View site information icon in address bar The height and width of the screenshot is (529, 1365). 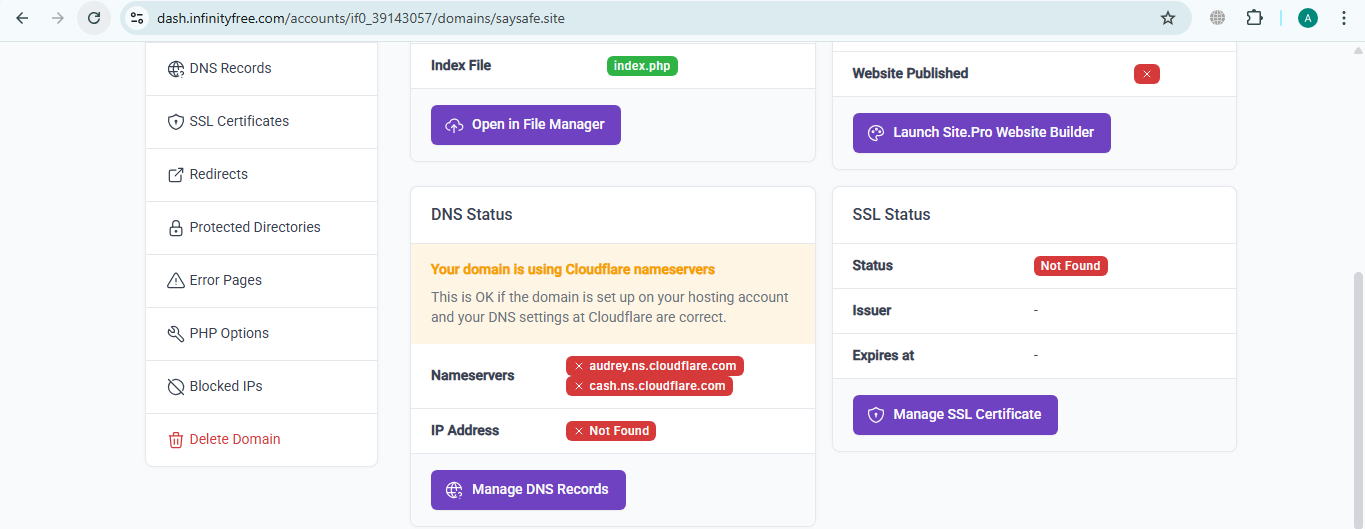click(138, 18)
